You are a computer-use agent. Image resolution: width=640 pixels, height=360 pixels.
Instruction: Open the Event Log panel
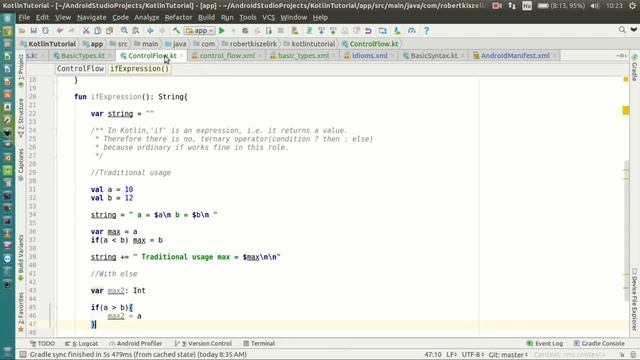tap(544, 344)
